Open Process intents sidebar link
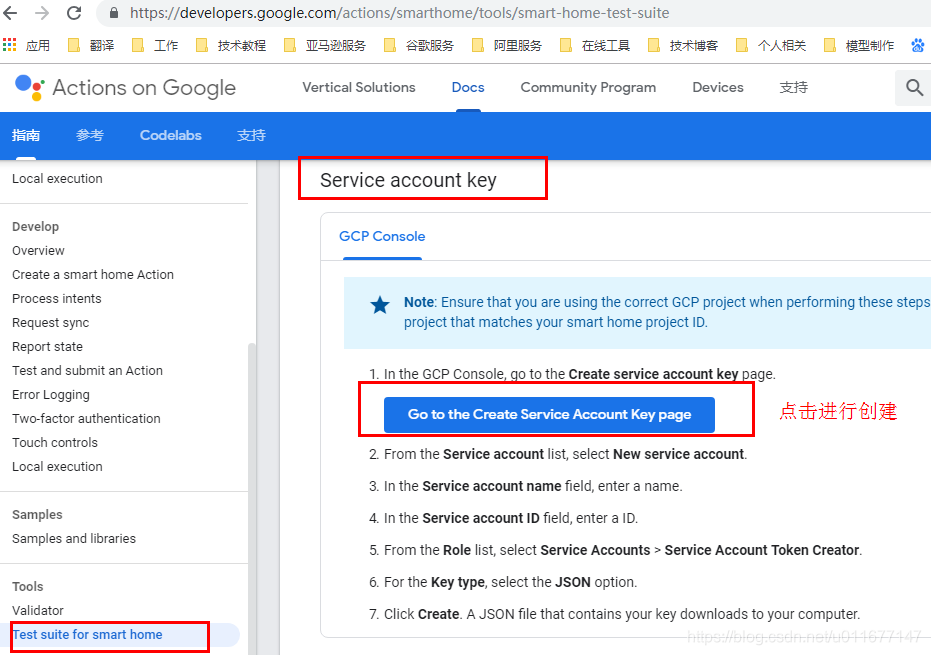The width and height of the screenshot is (931, 655). pyautogui.click(x=56, y=299)
